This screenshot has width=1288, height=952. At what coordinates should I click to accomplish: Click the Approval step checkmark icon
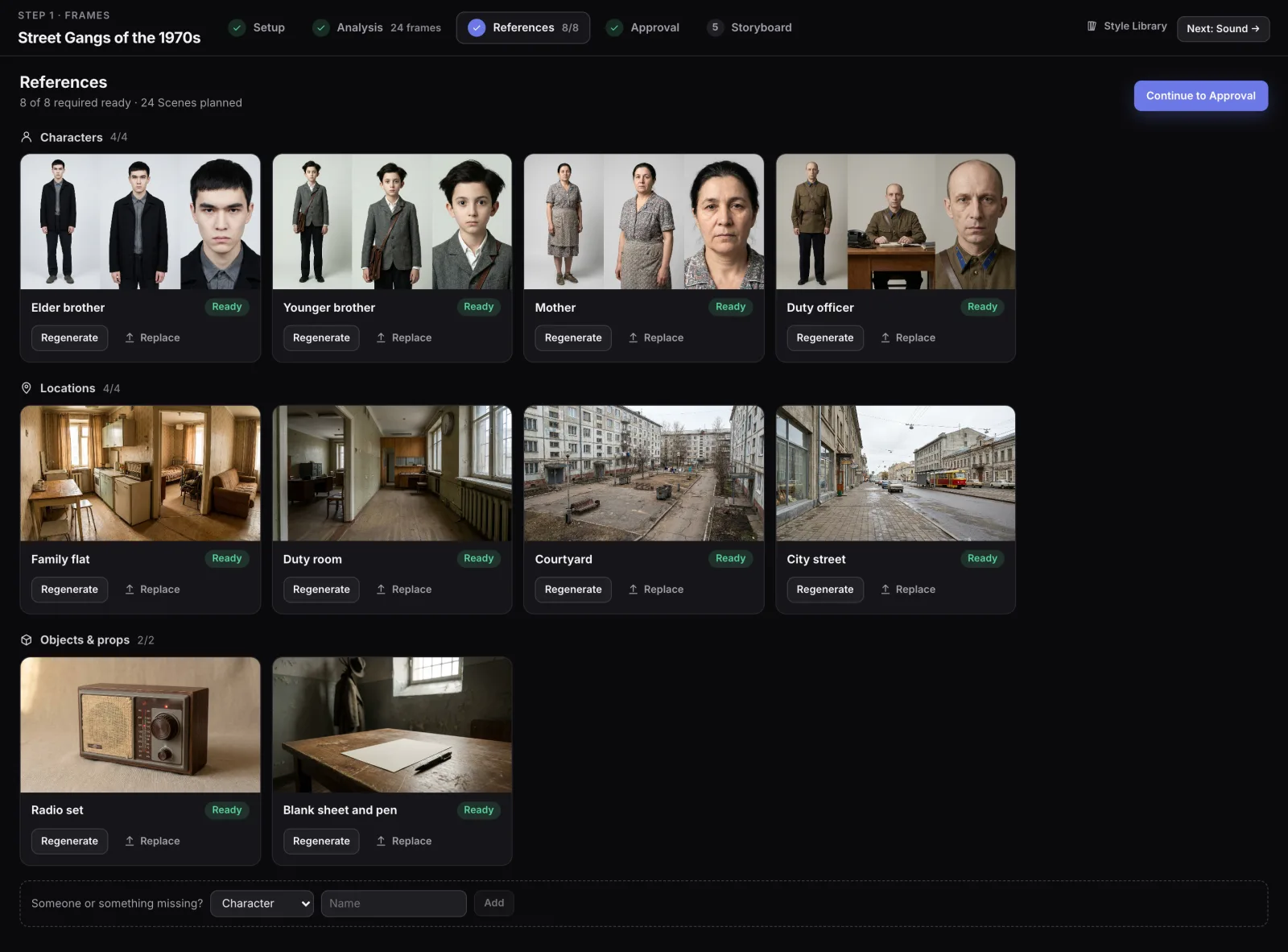tap(614, 27)
